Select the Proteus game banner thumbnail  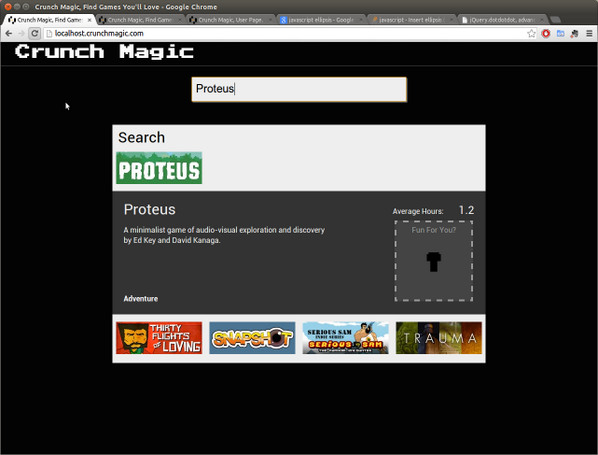(x=159, y=168)
